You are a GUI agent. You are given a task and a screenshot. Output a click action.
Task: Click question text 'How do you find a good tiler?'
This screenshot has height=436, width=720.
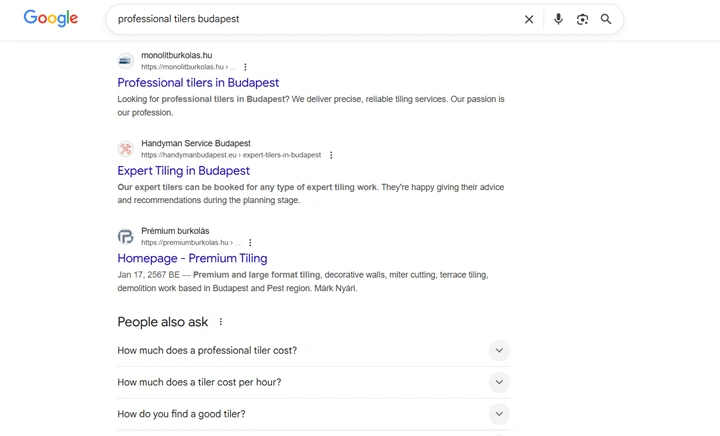coord(181,414)
